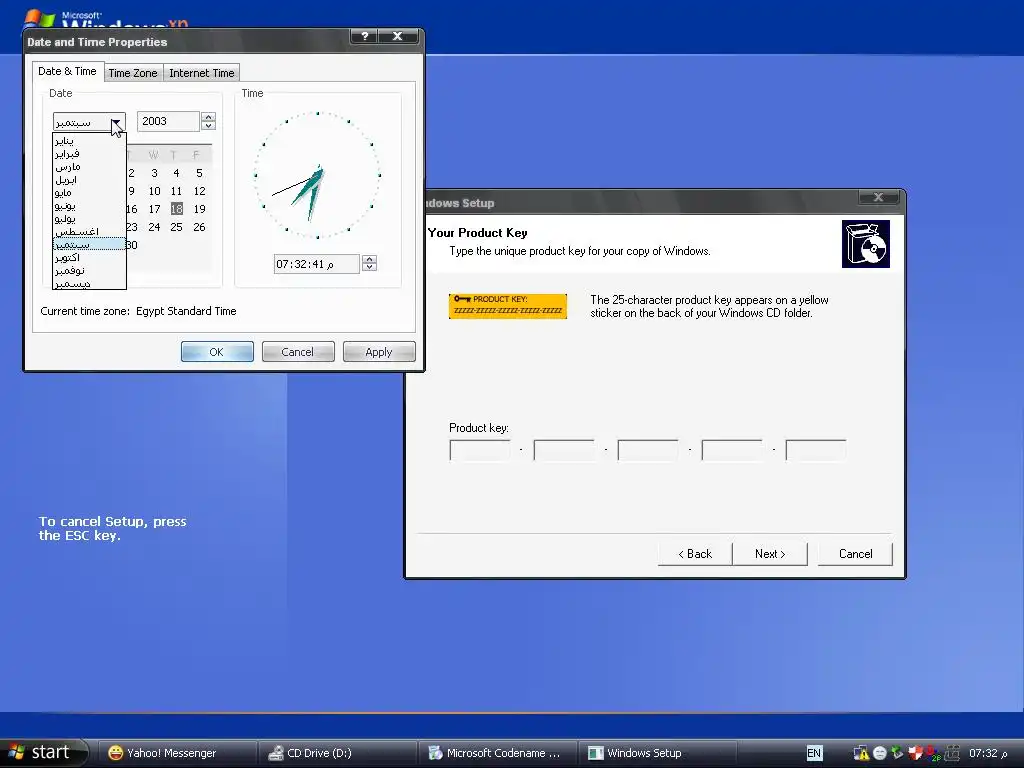Screen dimensions: 1024x768
Task: Click the taskbar clock 07:32
Action: pyautogui.click(x=987, y=753)
